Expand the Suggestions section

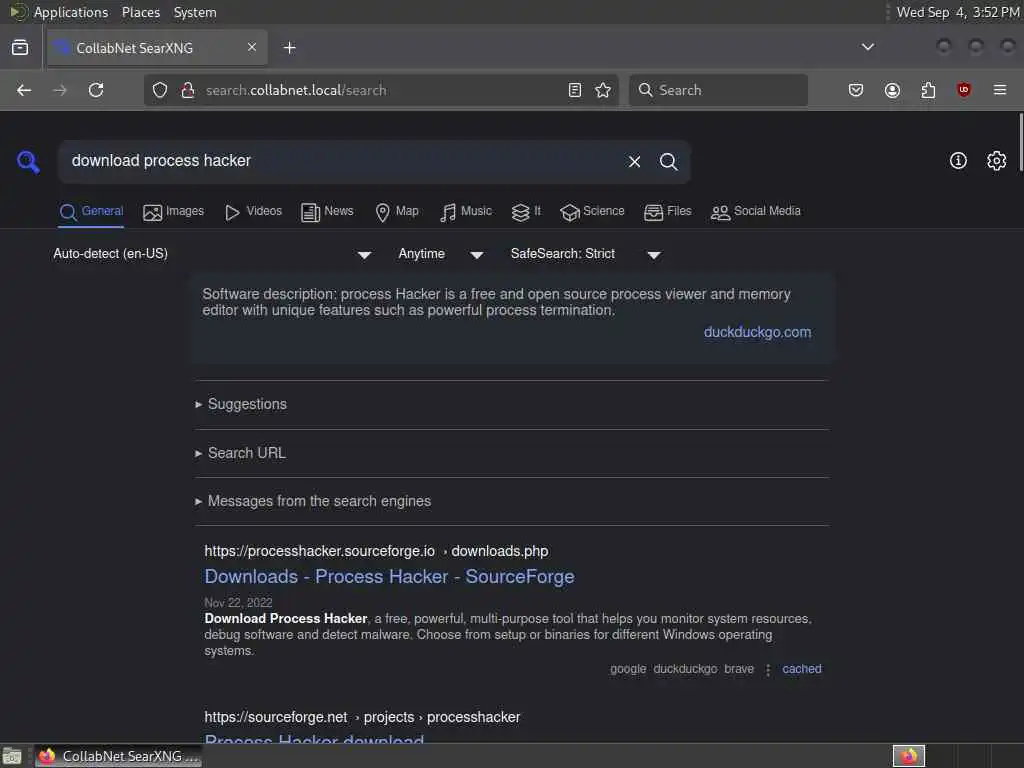click(247, 404)
